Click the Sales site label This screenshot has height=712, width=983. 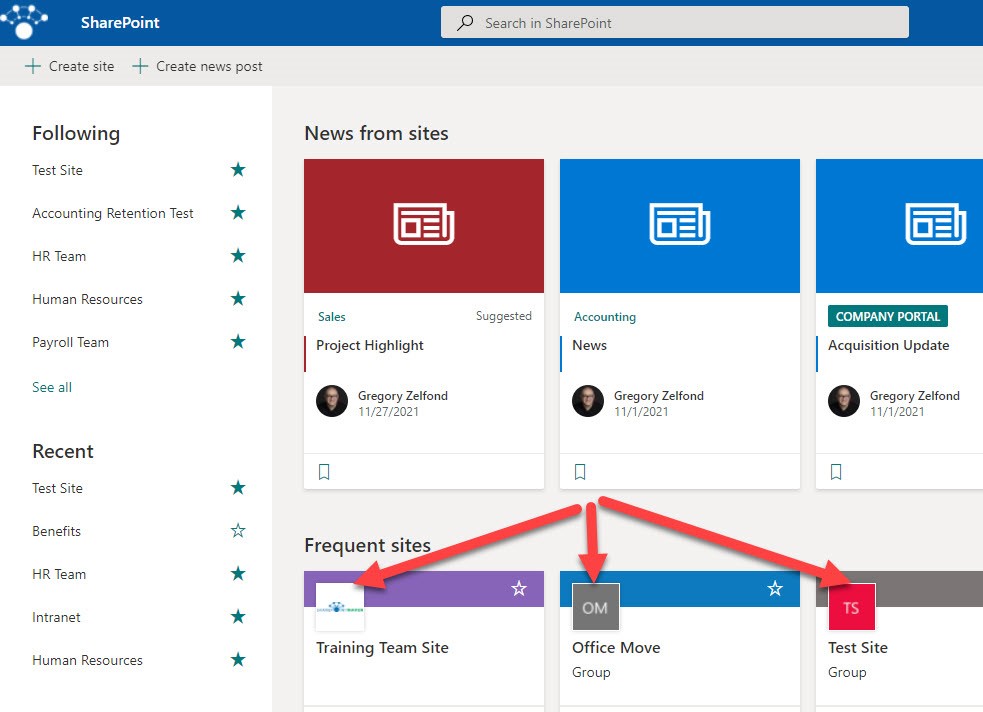[x=332, y=317]
